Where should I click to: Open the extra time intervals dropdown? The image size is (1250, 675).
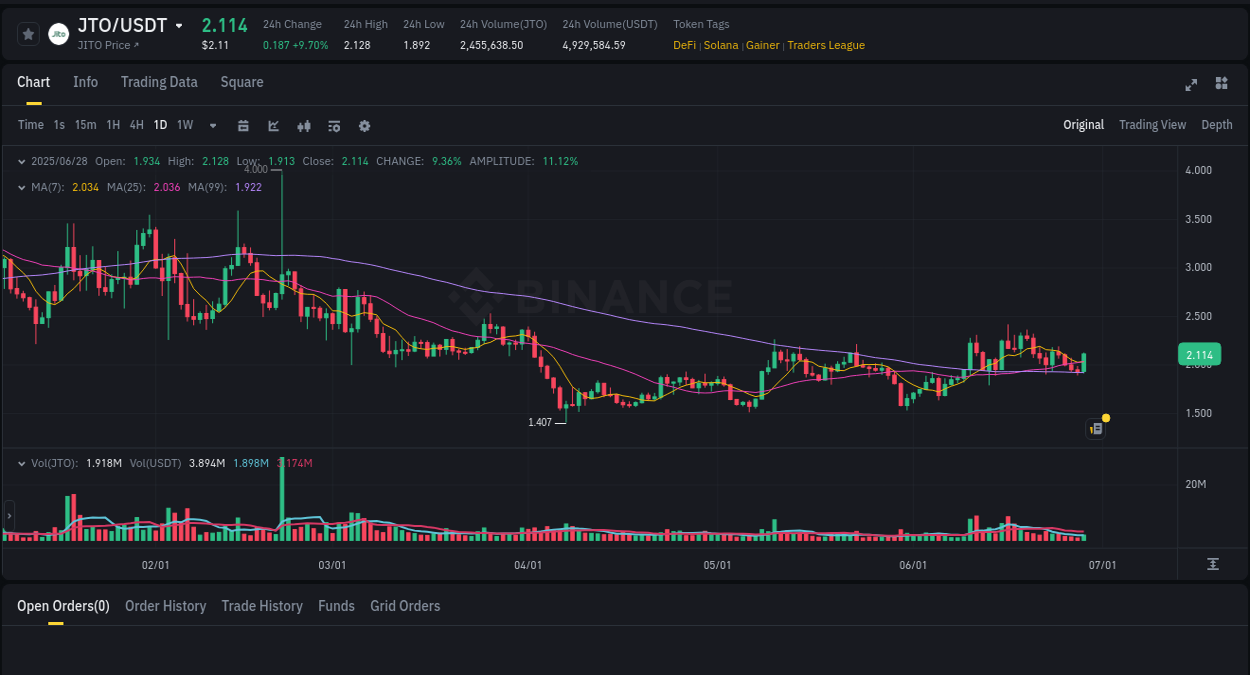tap(211, 125)
